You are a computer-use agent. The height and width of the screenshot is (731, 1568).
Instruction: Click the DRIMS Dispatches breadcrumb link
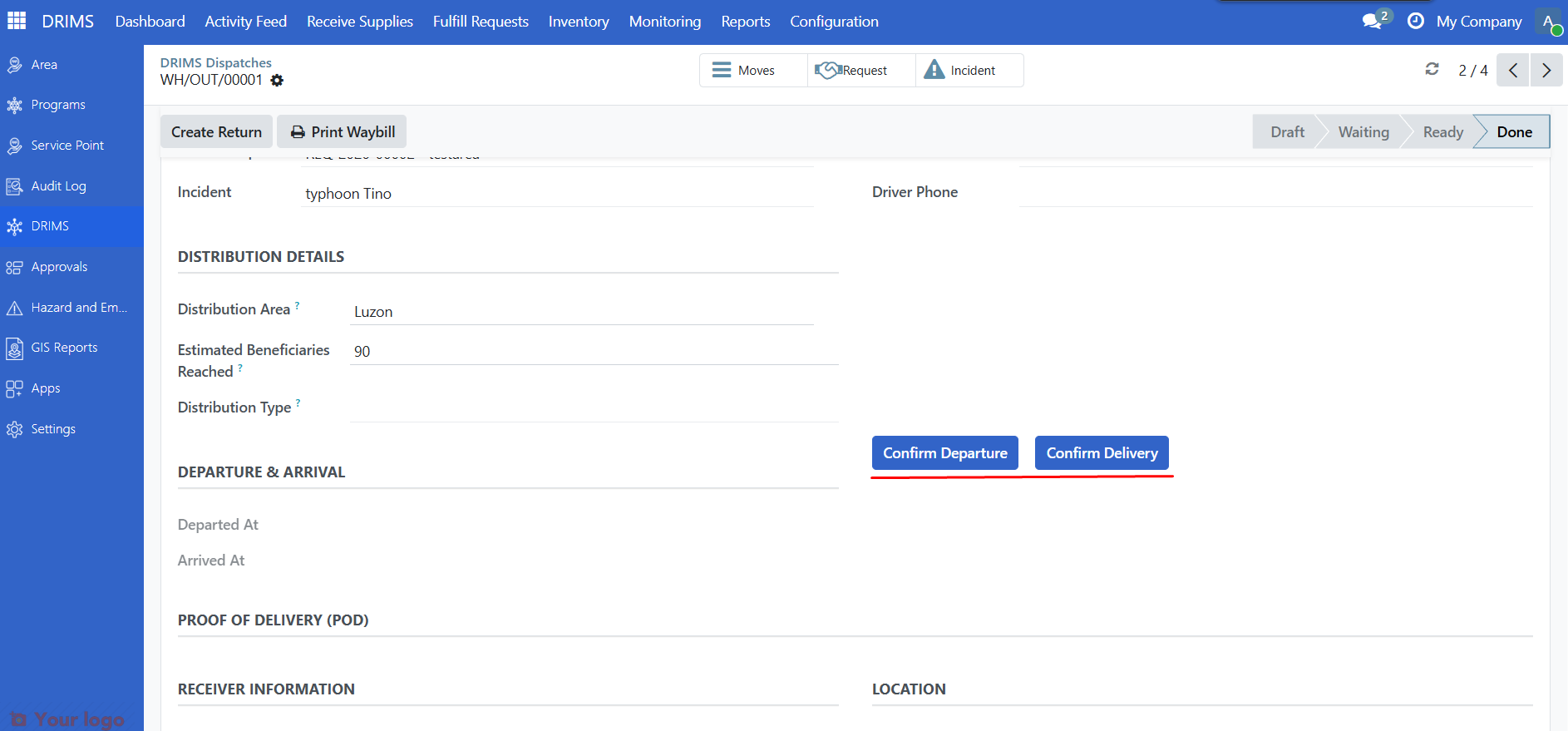tap(216, 63)
